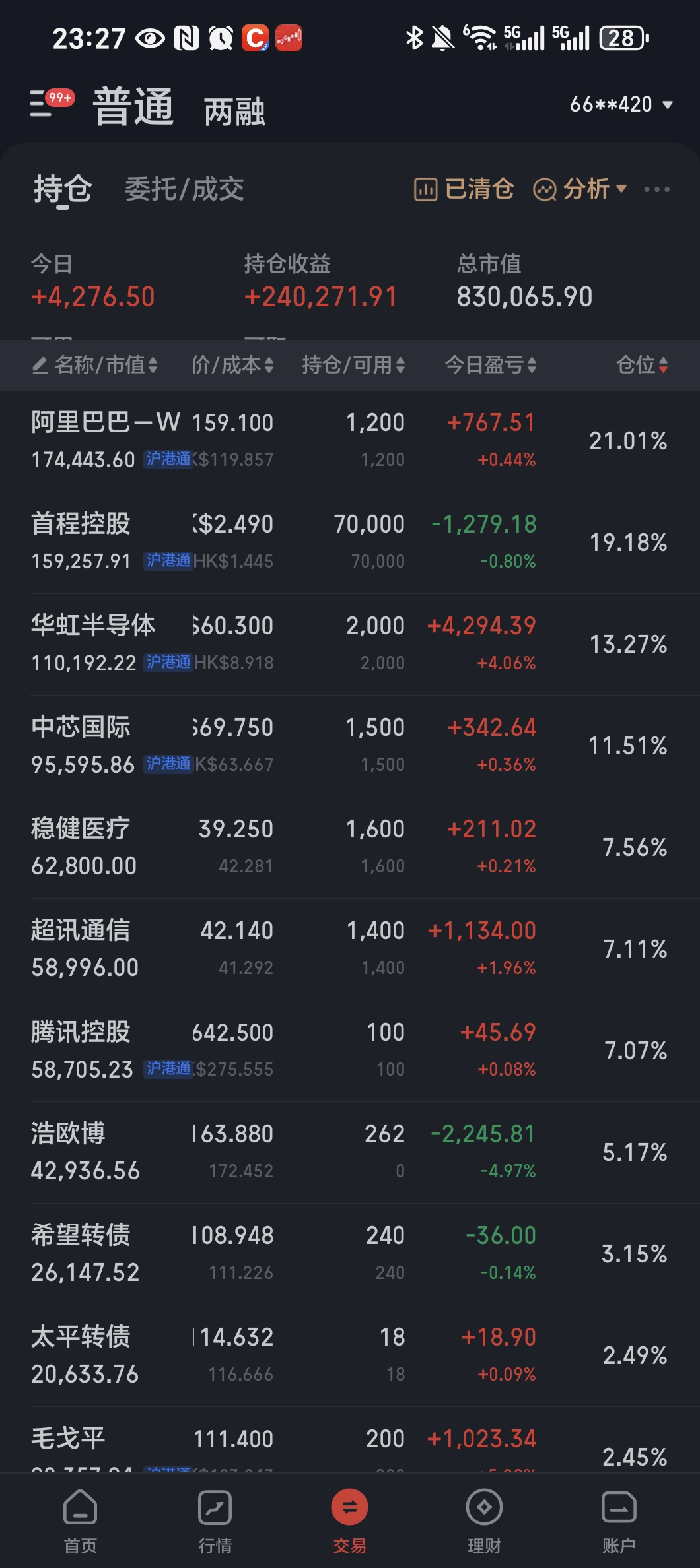Image resolution: width=700 pixels, height=1568 pixels.
Task: Open the three-dot more options menu
Action: 656,189
